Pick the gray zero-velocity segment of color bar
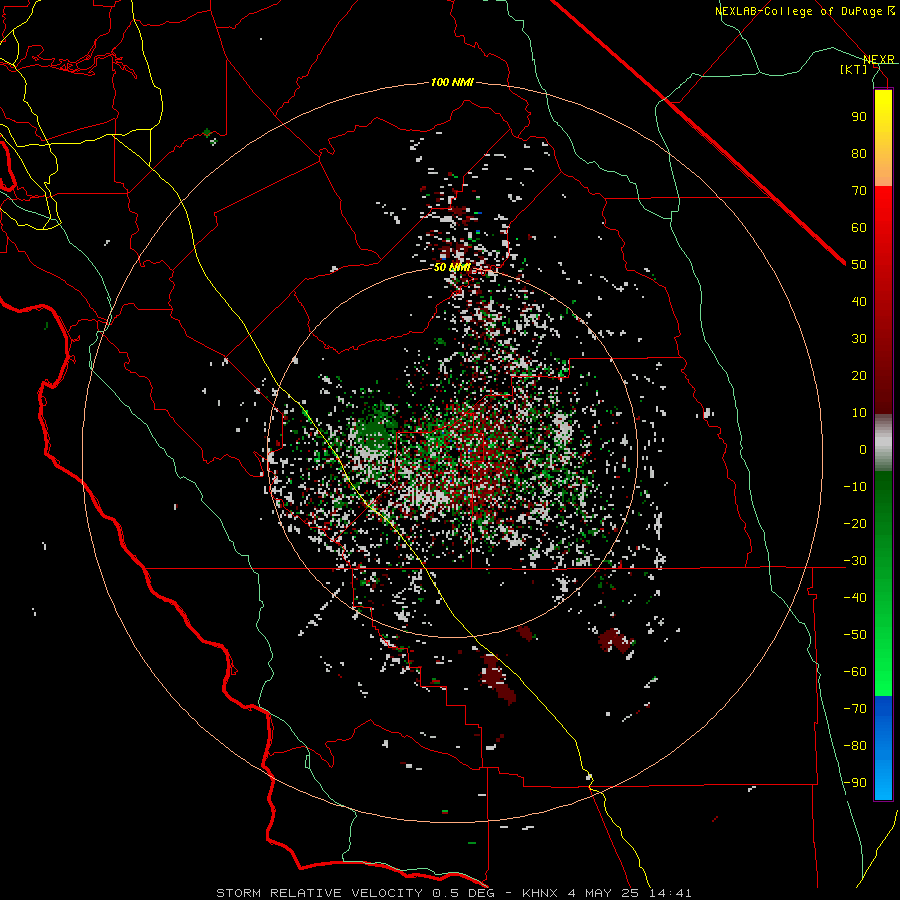900x900 pixels. click(883, 443)
